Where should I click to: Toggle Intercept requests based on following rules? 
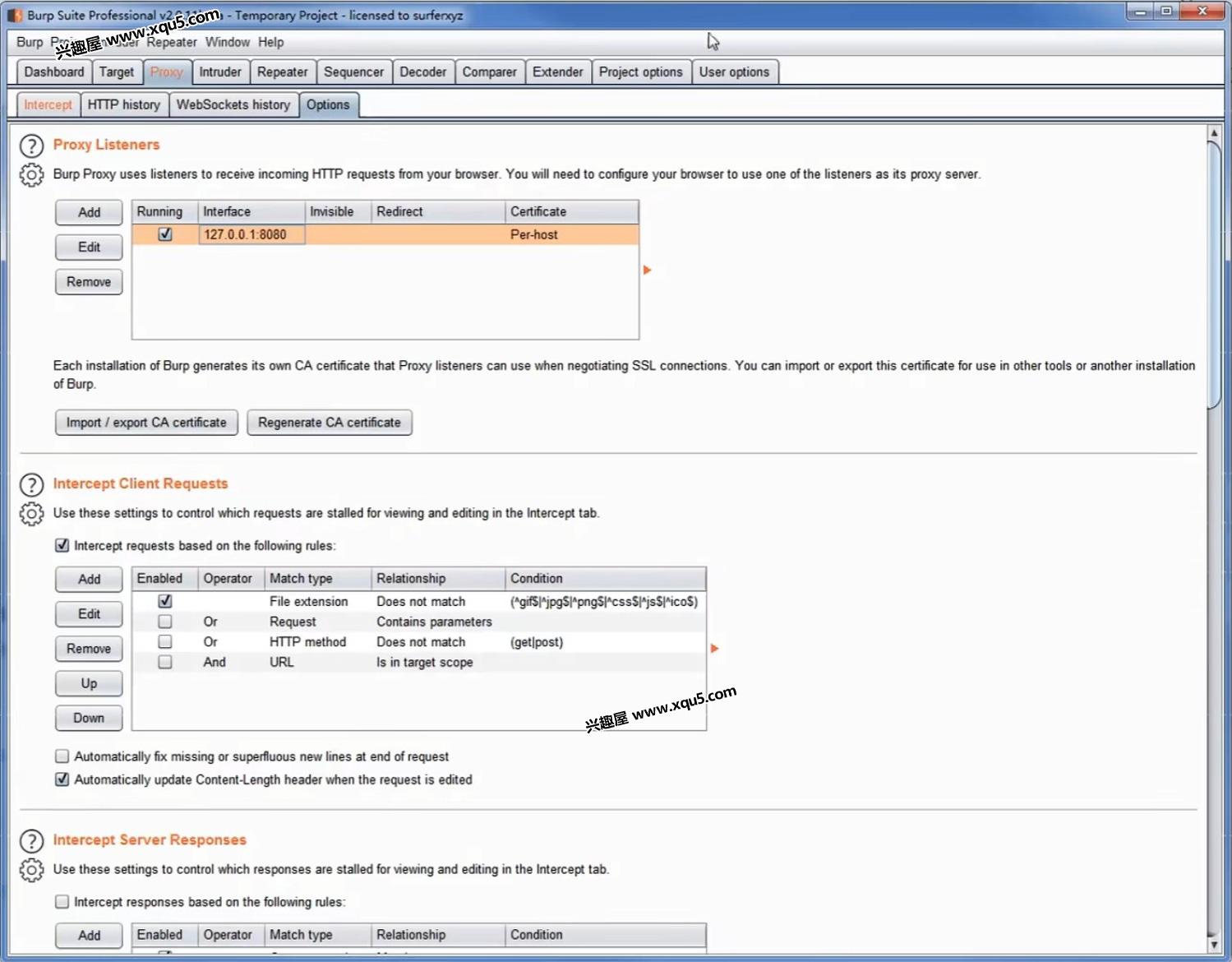62,545
